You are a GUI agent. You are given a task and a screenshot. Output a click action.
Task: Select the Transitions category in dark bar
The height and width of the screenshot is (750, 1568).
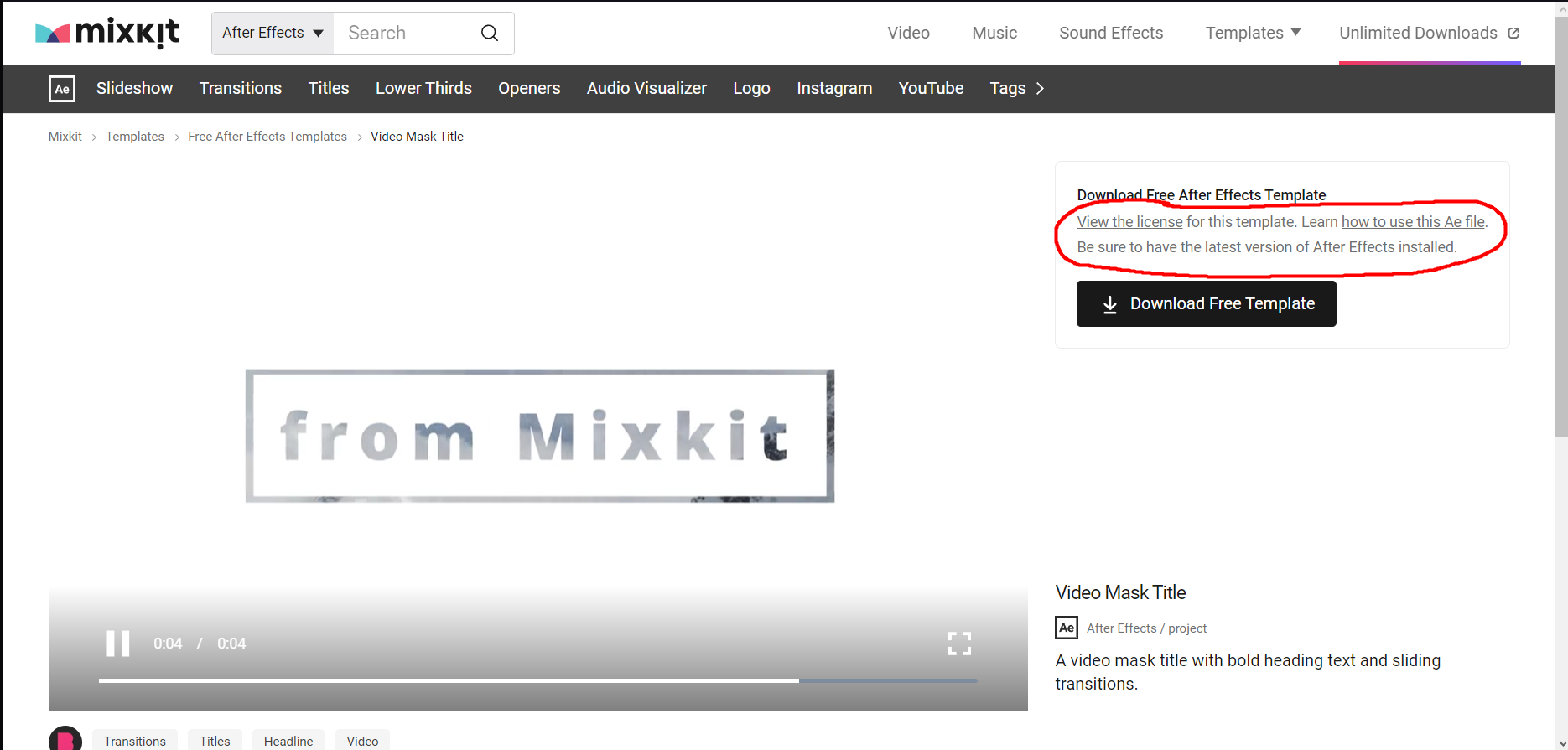pyautogui.click(x=241, y=88)
